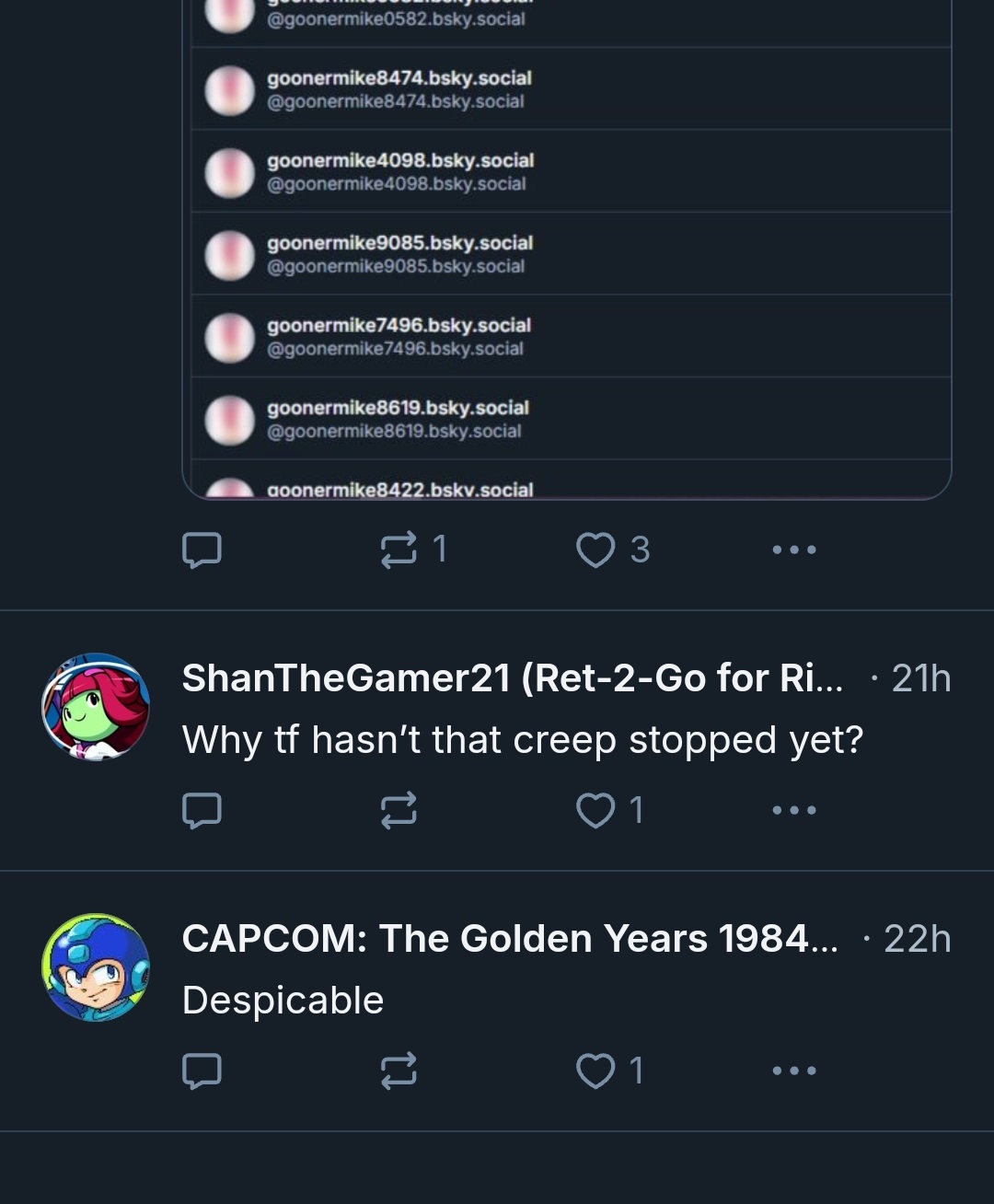
Task: Open the 'Why tf hasn't that creep stopped' comment
Action: (x=522, y=740)
